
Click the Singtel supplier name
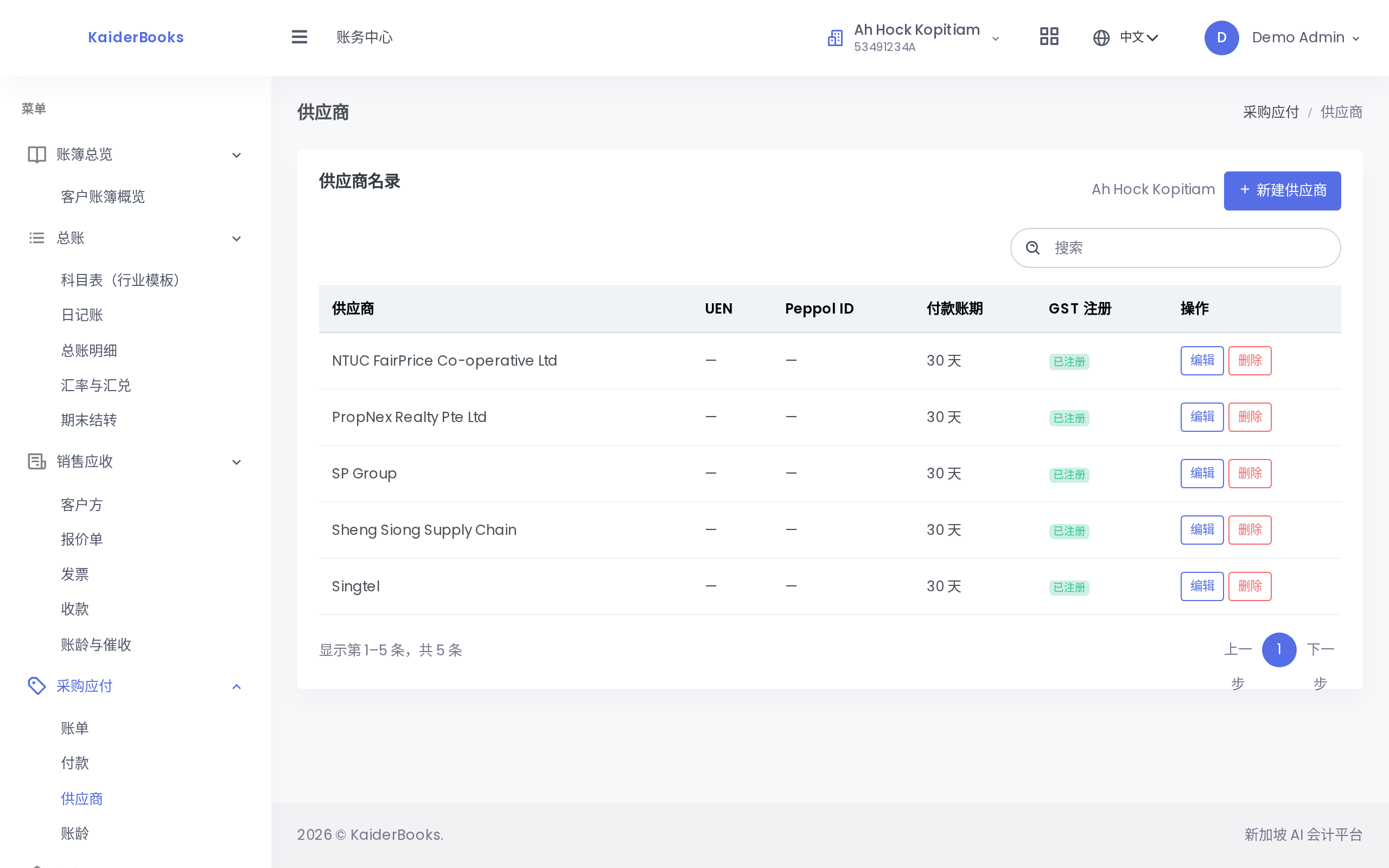tap(356, 586)
